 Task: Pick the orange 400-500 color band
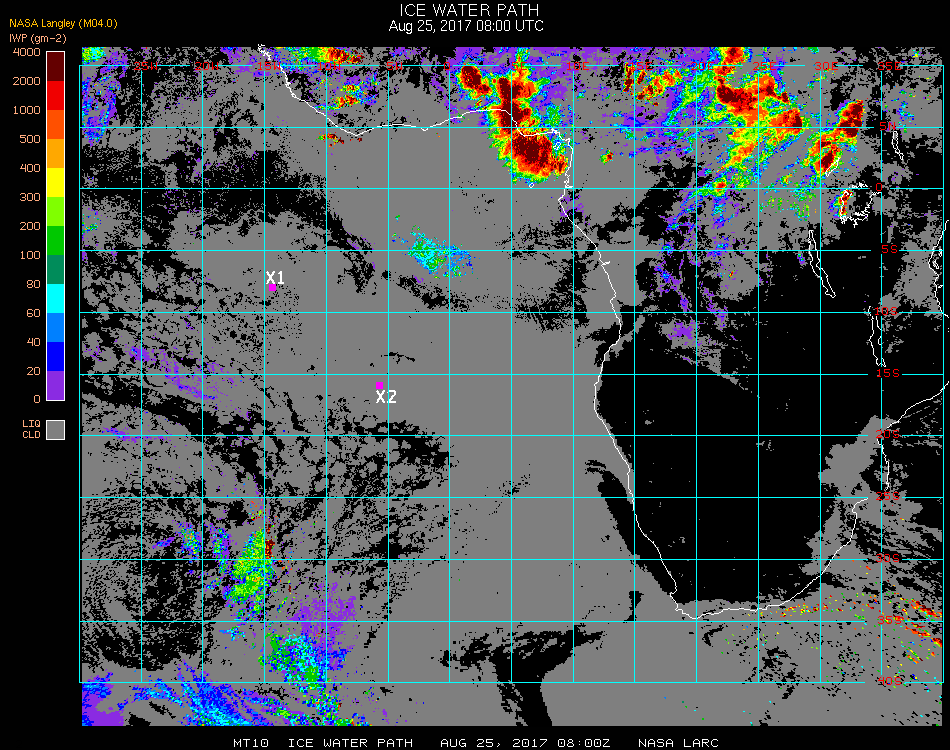click(x=56, y=154)
